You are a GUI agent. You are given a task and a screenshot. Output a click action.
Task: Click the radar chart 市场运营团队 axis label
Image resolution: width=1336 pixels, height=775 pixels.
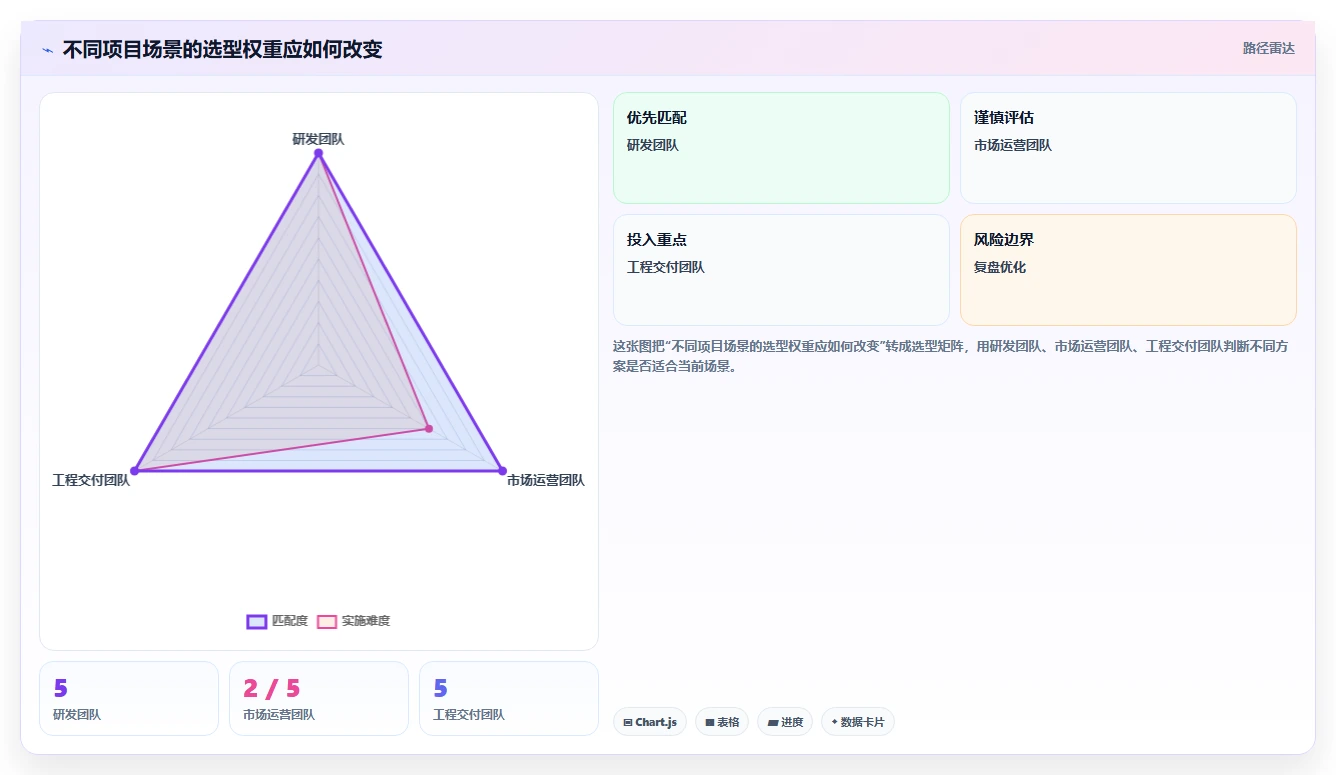click(546, 480)
